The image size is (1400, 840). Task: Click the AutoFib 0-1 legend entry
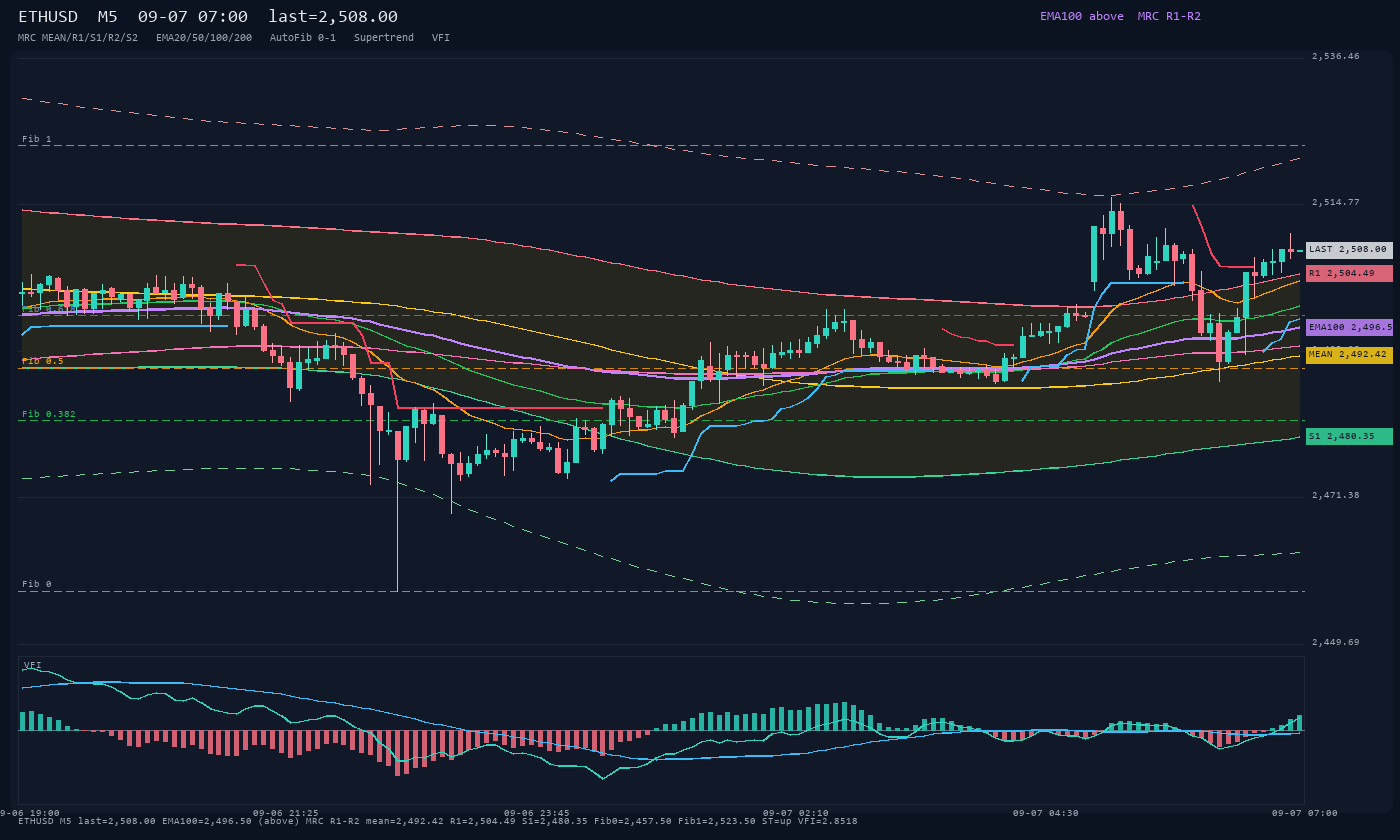coord(303,38)
